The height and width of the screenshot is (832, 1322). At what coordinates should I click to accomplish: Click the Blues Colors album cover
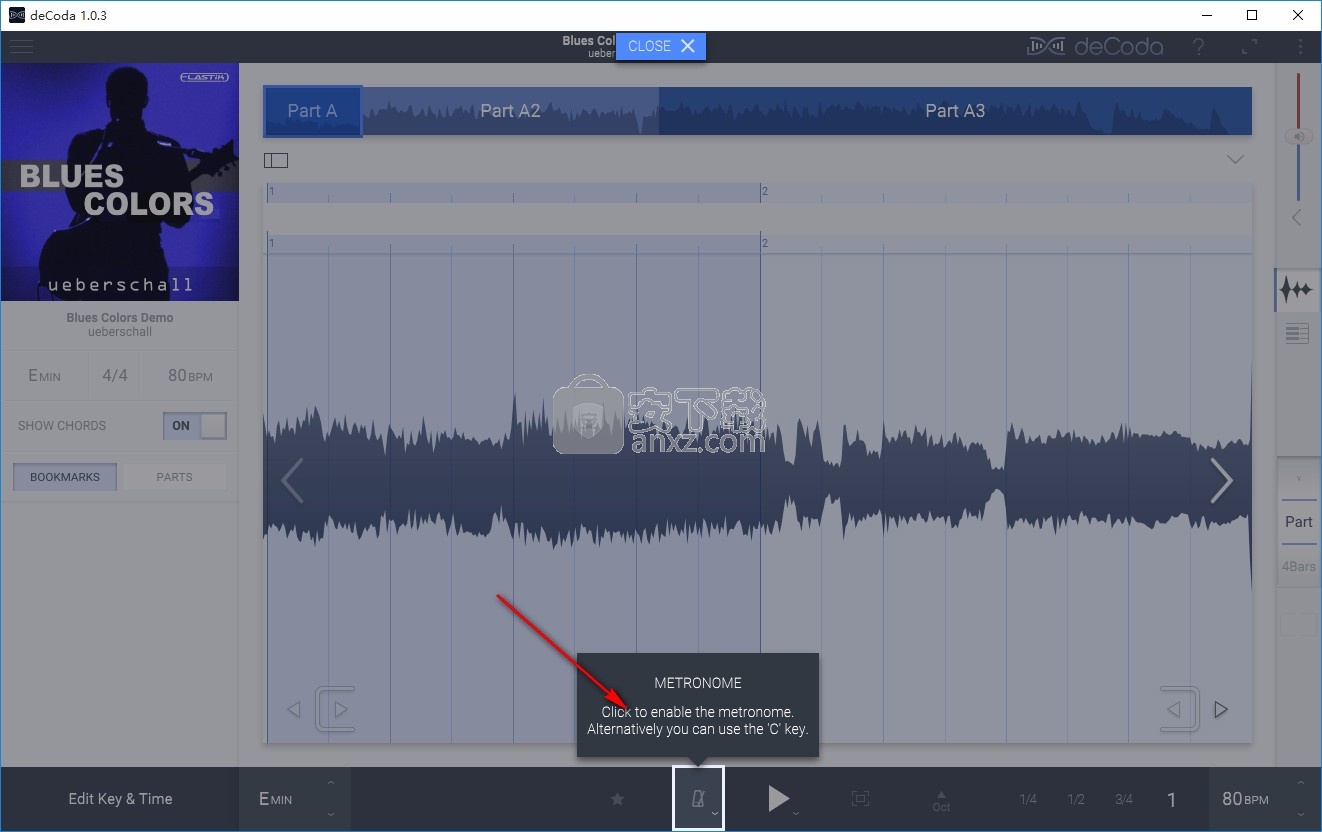pos(120,182)
